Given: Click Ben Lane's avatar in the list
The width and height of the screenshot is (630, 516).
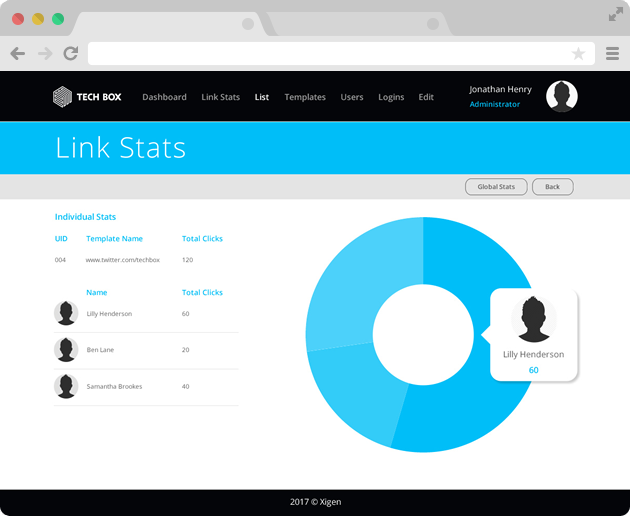Looking at the screenshot, I should point(66,350).
